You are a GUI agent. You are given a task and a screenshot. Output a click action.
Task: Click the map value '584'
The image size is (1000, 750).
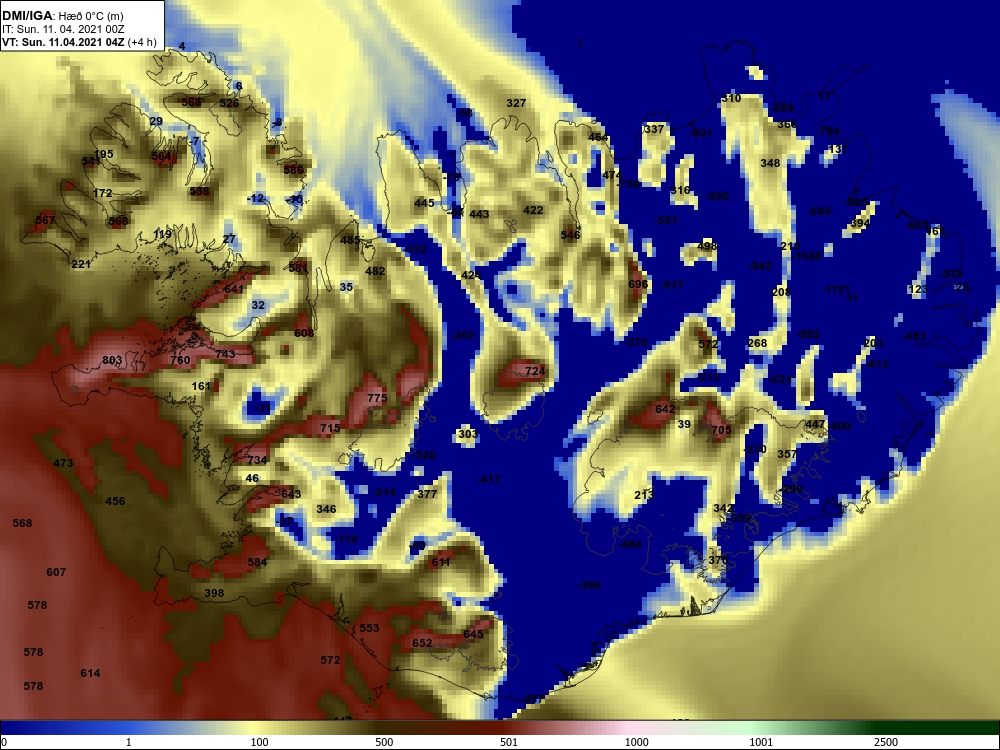click(258, 562)
